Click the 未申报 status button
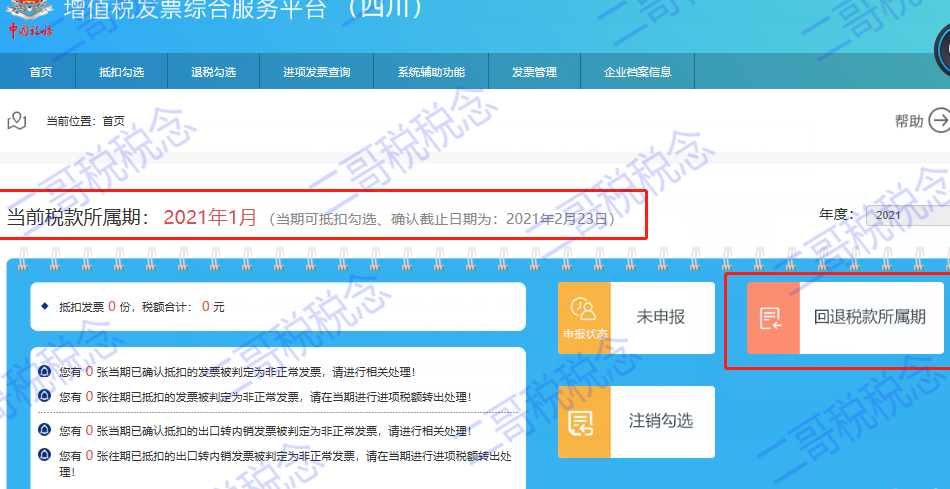Viewport: 950px width, 489px height. click(661, 317)
